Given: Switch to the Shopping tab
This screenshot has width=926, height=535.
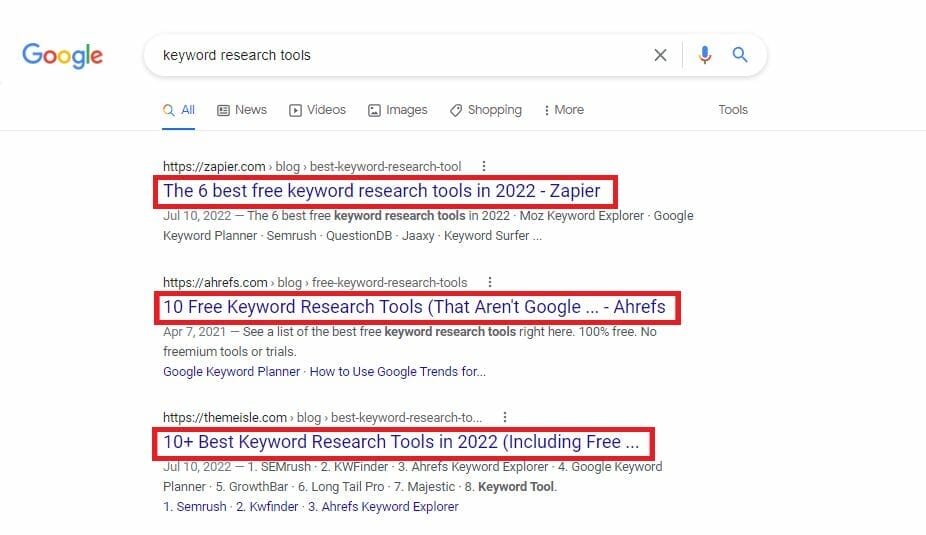Looking at the screenshot, I should 485,110.
